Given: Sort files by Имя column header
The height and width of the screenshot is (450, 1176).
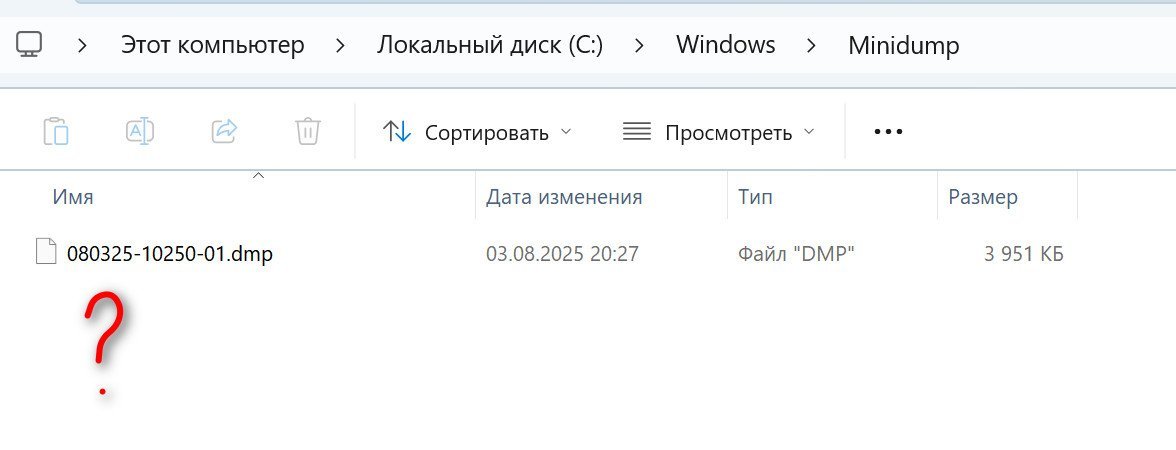Looking at the screenshot, I should click(73, 197).
